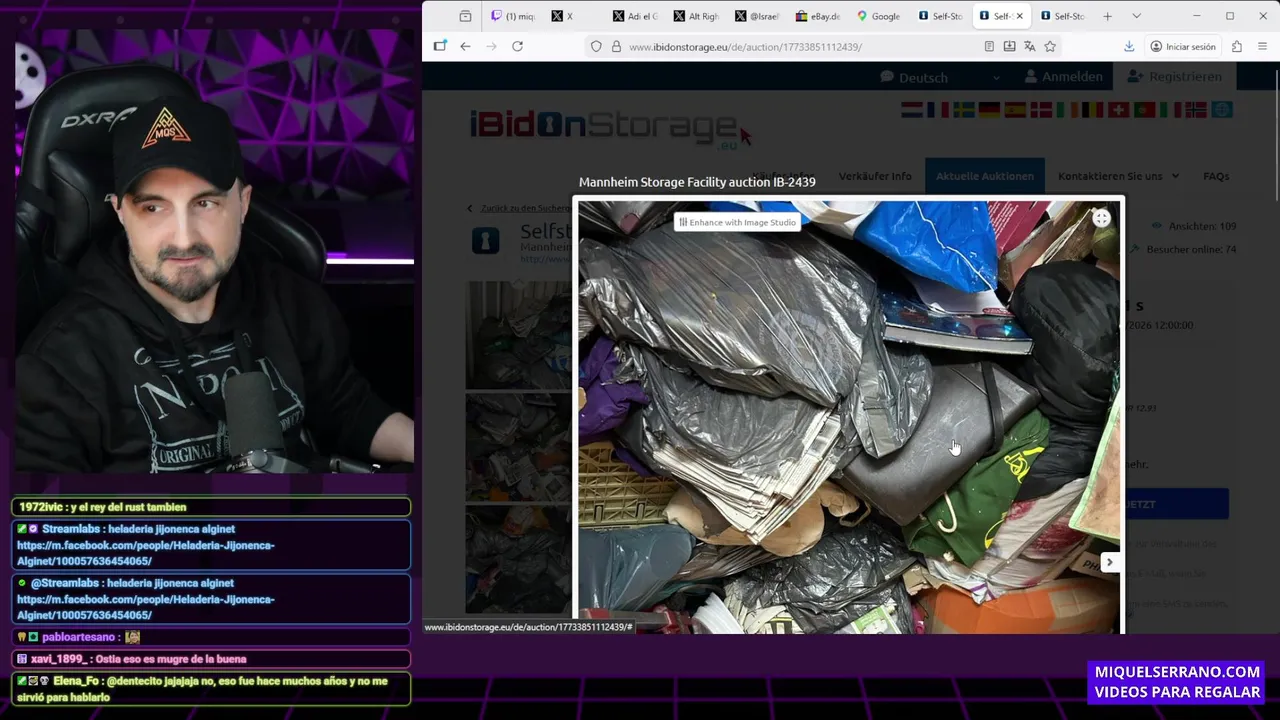Close the active Self-Storage tab
Image resolution: width=1280 pixels, height=720 pixels.
click(x=1020, y=16)
